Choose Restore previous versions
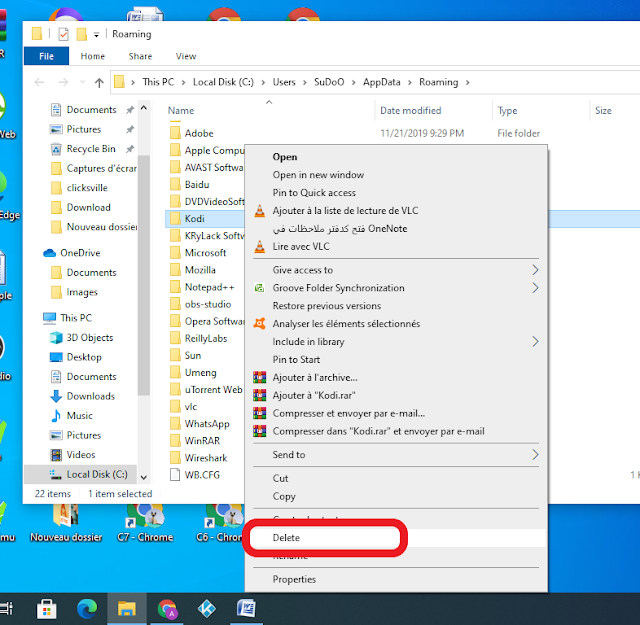The height and width of the screenshot is (625, 640). 395,306
